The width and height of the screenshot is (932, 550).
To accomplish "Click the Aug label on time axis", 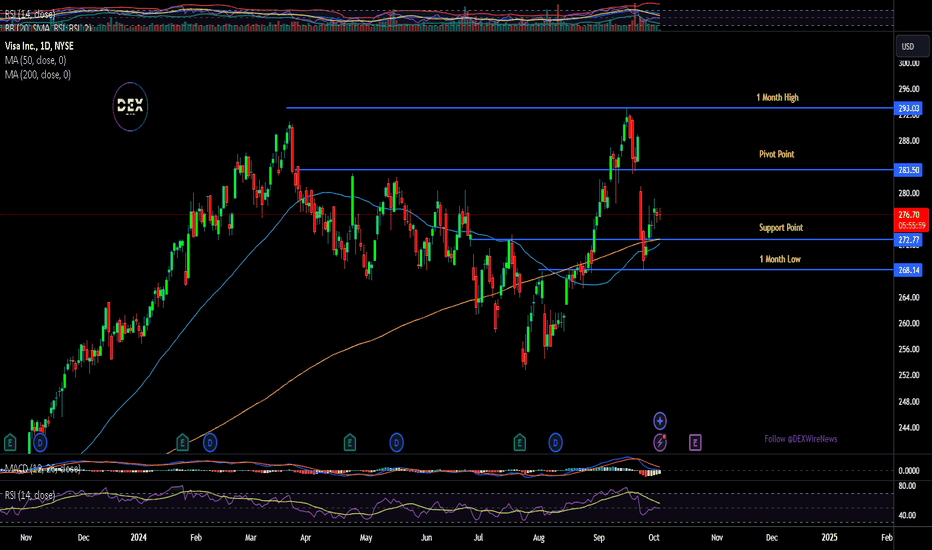I will 538,538.
